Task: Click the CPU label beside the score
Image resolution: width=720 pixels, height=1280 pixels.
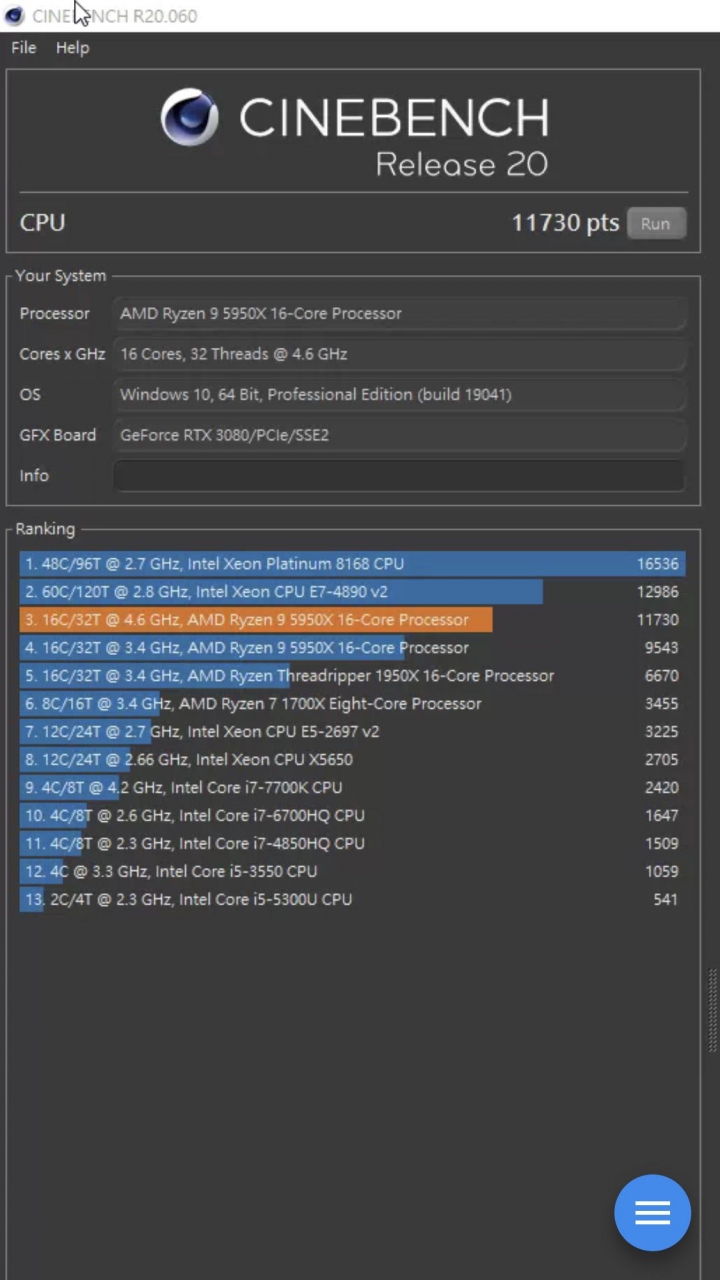Action: [x=42, y=222]
